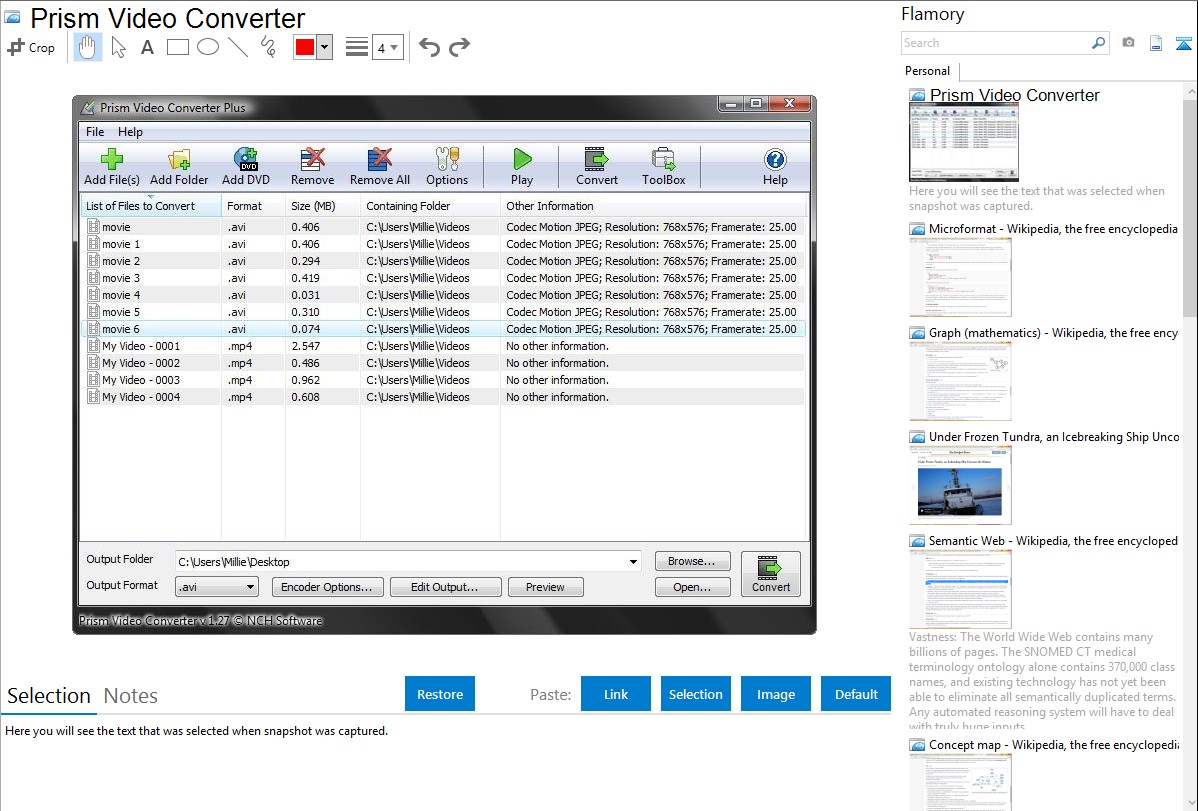Click the Preview button
1198x811 pixels.
[546, 587]
